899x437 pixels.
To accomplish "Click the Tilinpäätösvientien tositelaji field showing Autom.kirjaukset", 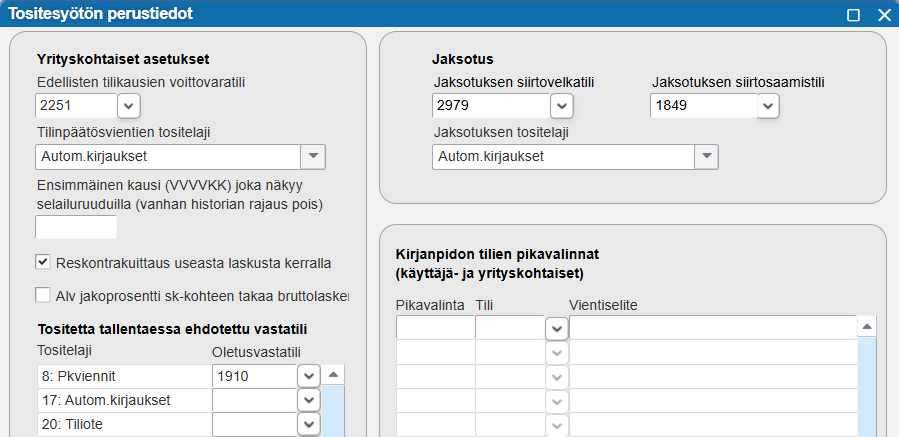I will (x=168, y=157).
